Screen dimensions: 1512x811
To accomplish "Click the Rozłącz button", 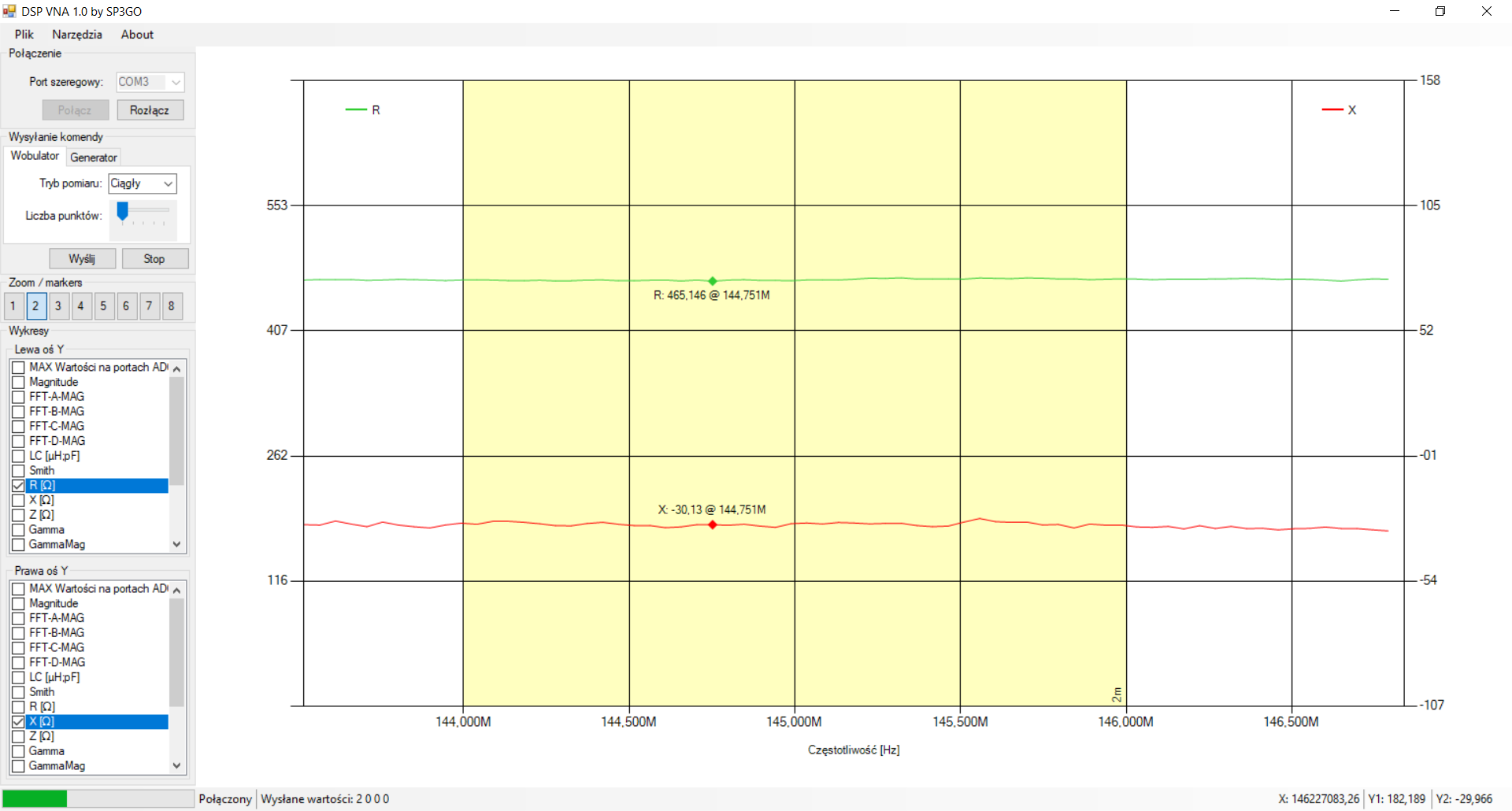I will (x=150, y=110).
